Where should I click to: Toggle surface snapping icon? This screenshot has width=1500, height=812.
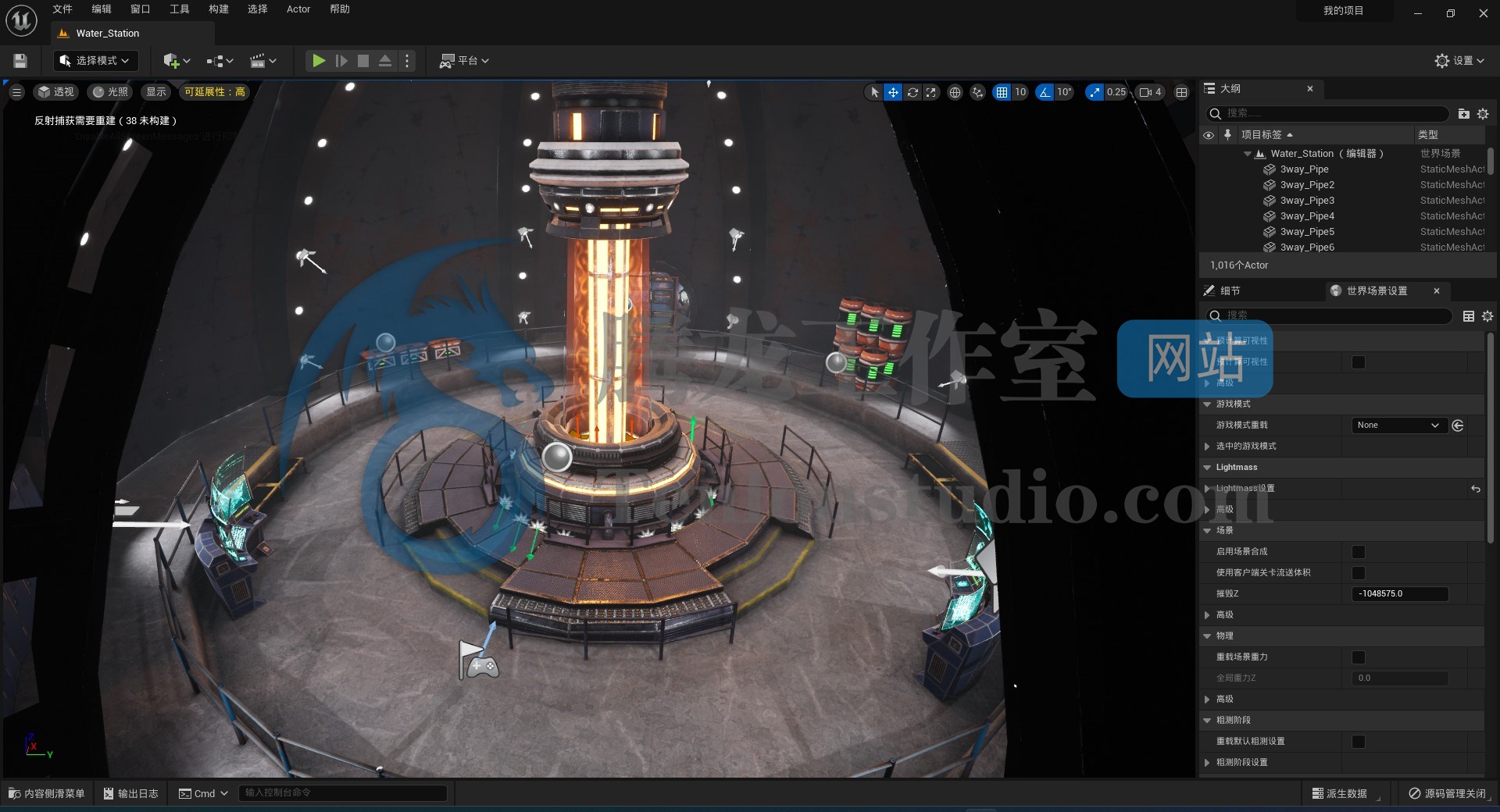[x=977, y=92]
